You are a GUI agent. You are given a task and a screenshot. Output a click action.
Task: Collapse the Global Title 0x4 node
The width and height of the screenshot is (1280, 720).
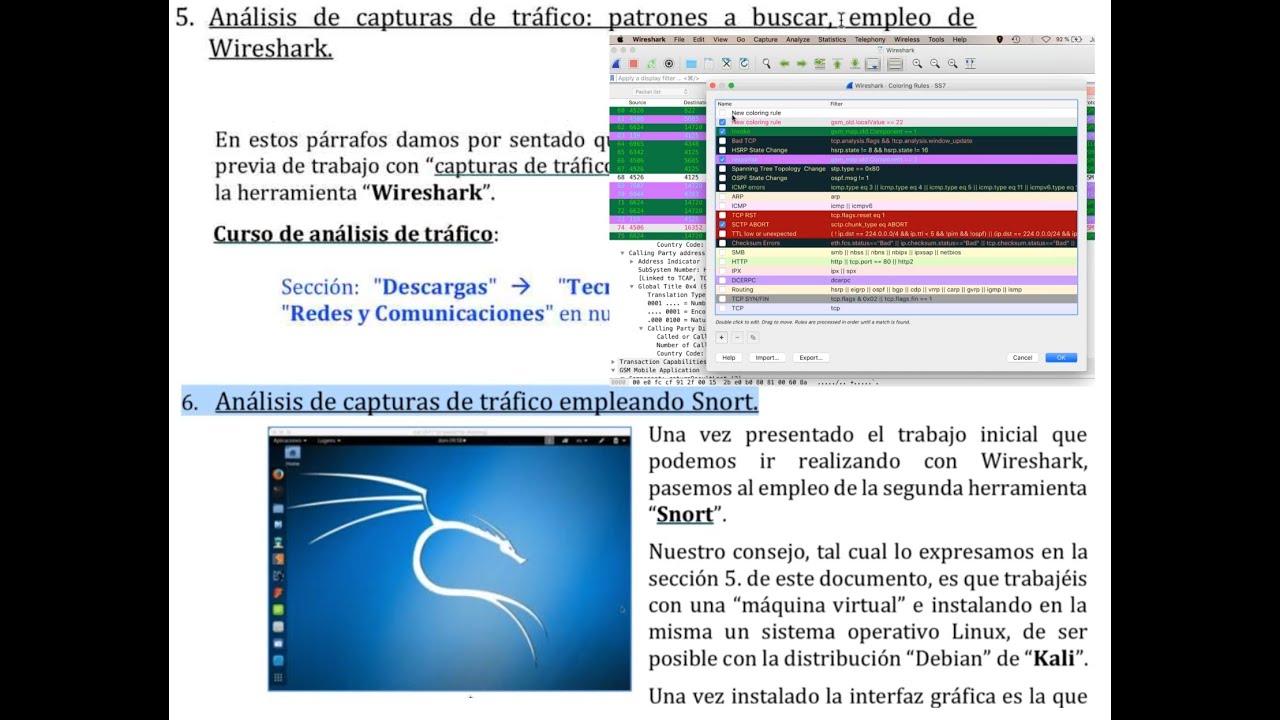tap(633, 286)
